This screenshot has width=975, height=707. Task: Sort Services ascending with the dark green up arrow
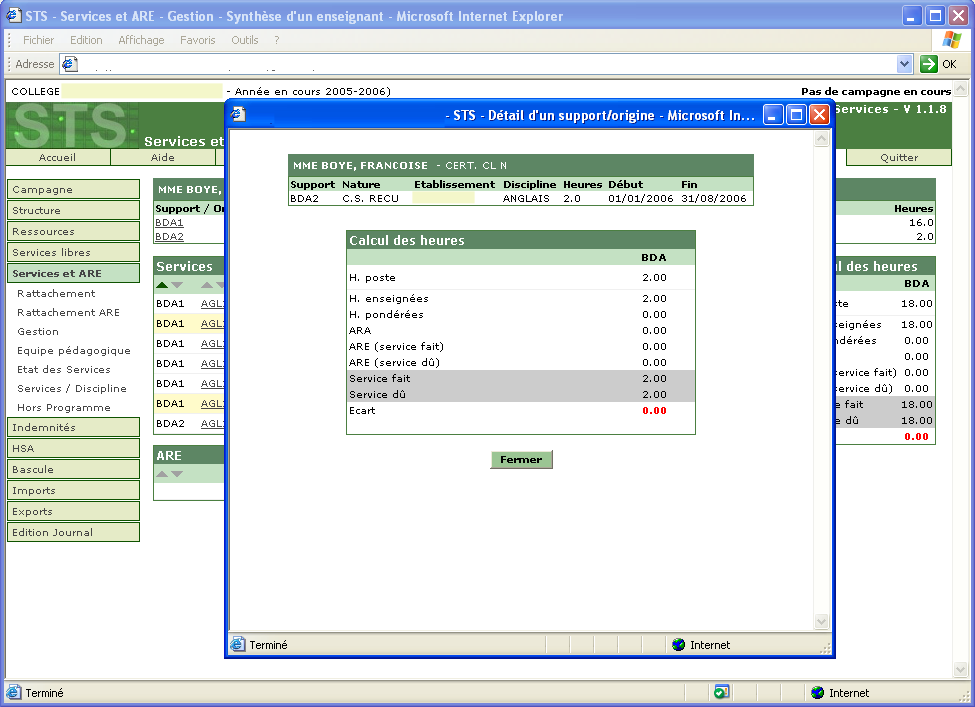[x=162, y=285]
